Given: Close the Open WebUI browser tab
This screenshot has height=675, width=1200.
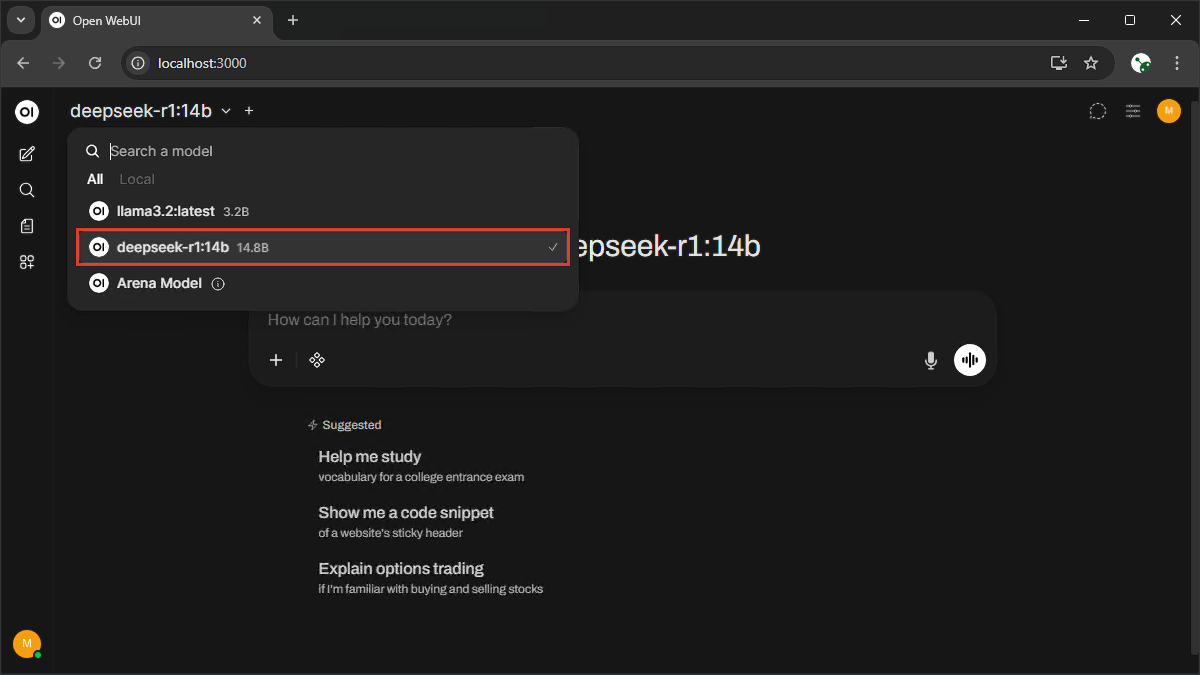Looking at the screenshot, I should [257, 20].
